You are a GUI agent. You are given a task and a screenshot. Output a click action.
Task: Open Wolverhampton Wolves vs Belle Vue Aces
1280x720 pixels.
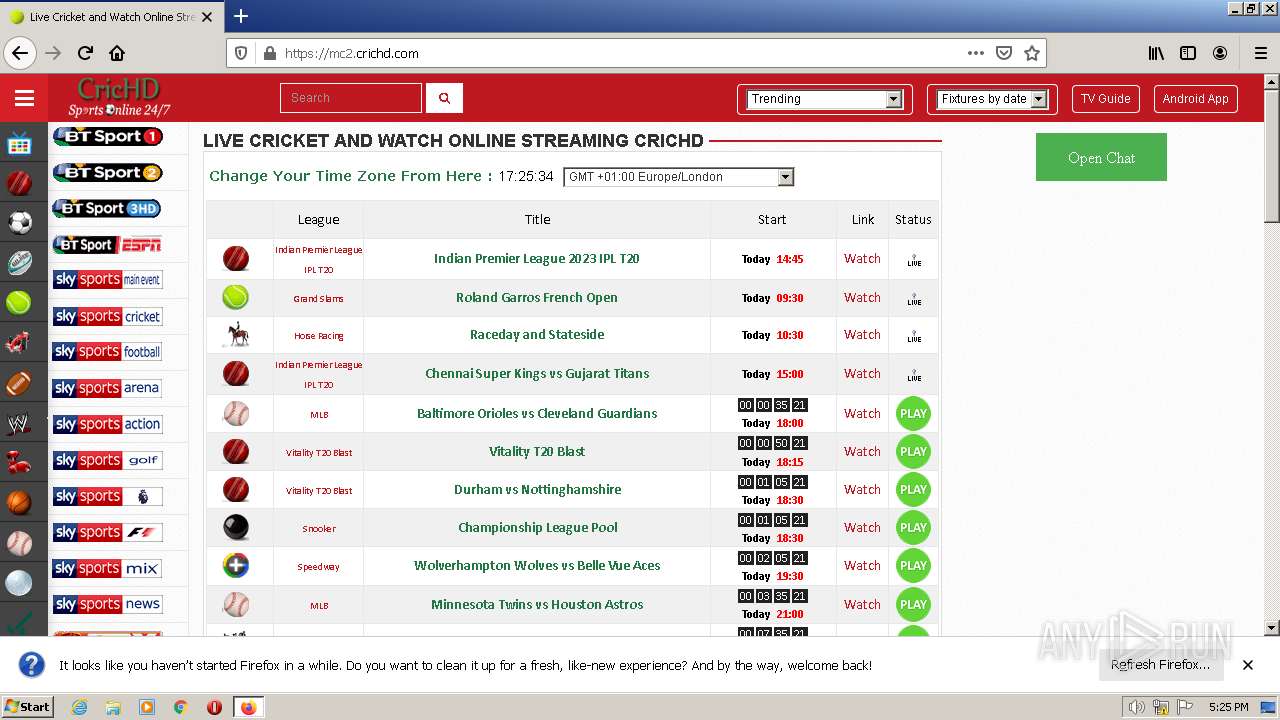[537, 565]
